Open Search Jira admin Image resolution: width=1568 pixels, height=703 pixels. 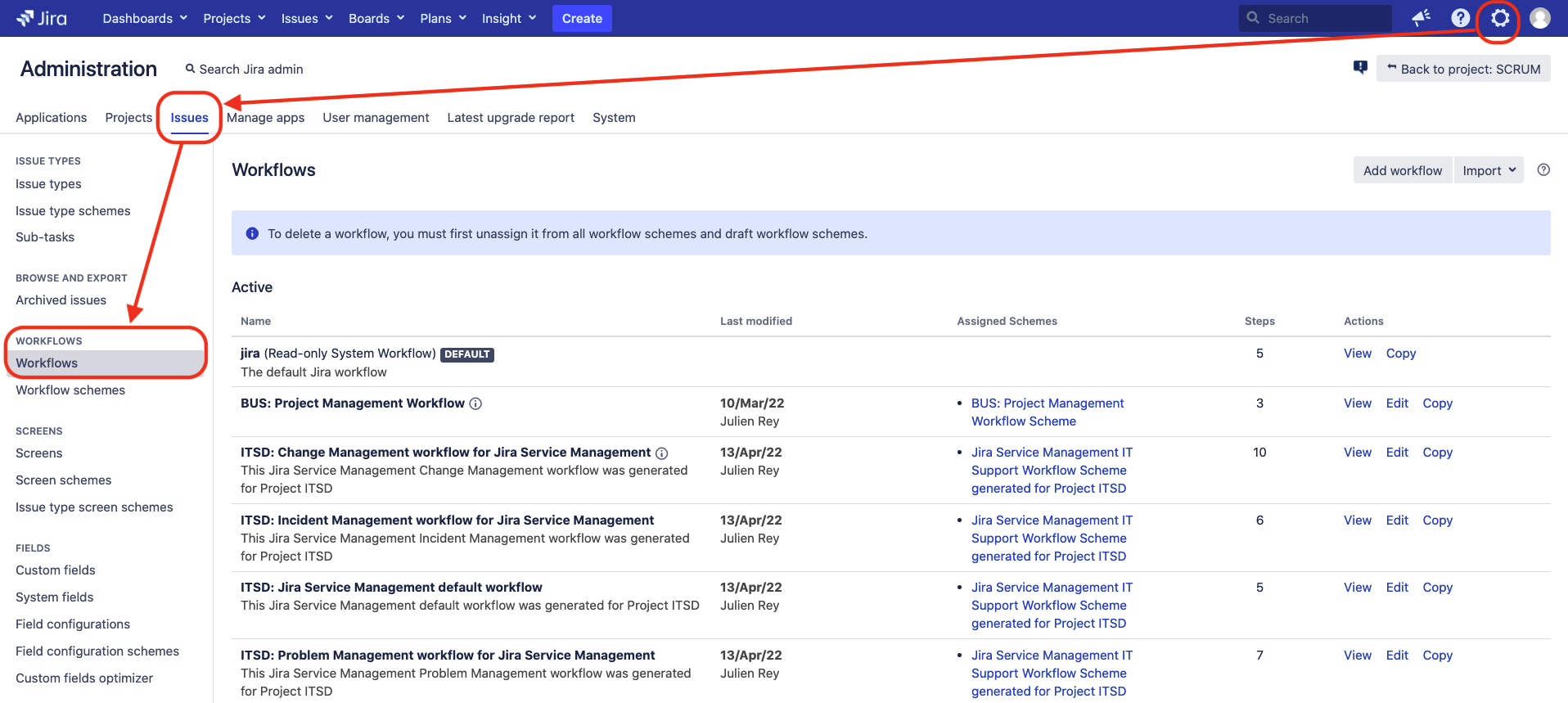coord(244,70)
